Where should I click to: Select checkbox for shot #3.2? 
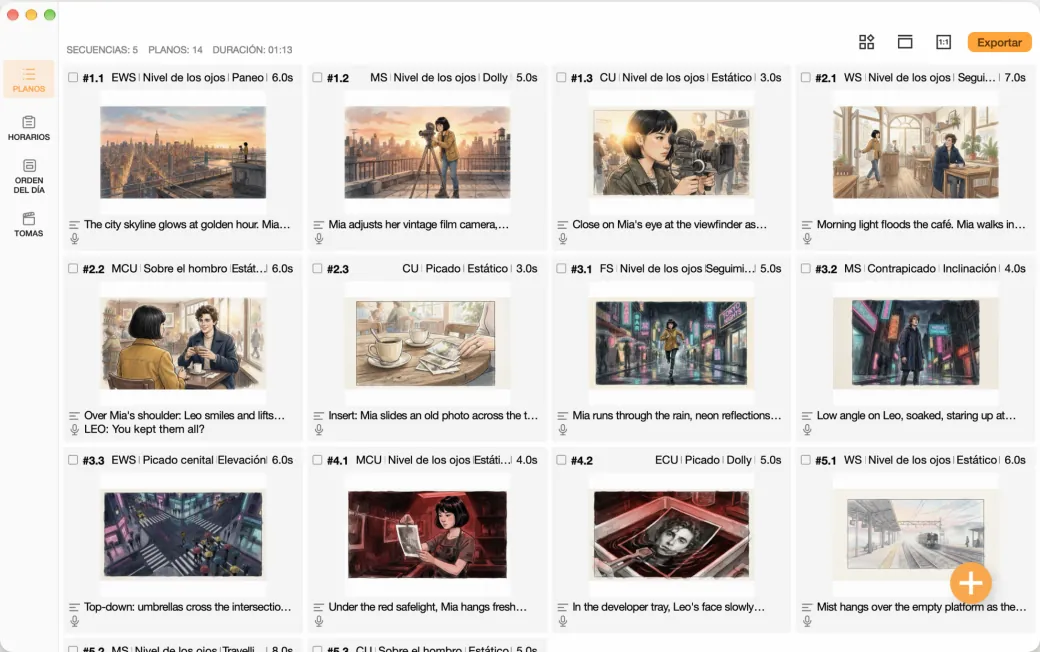(805, 269)
